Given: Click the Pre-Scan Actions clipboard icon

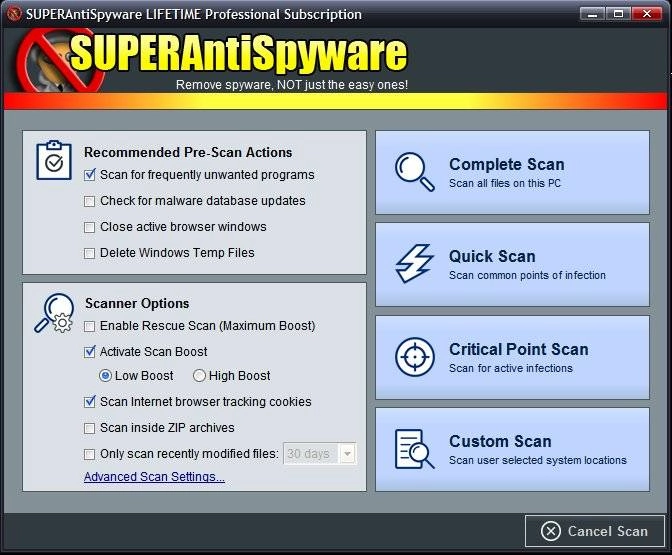Looking at the screenshot, I should [54, 160].
